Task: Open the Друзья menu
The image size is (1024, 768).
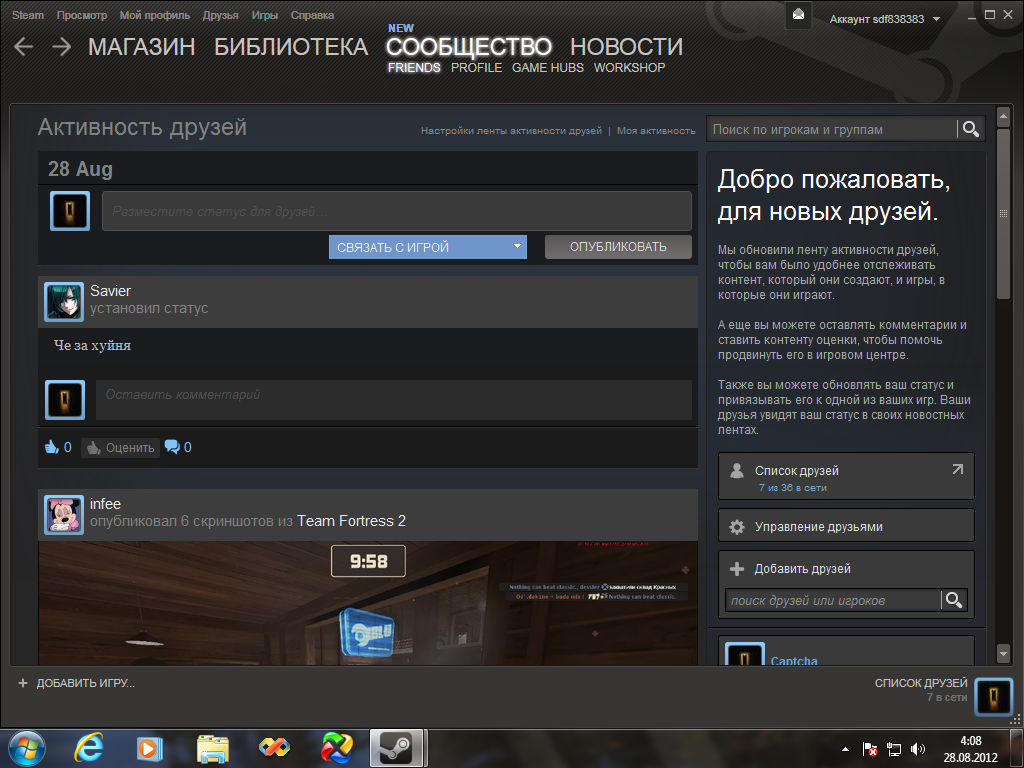Action: pyautogui.click(x=220, y=15)
